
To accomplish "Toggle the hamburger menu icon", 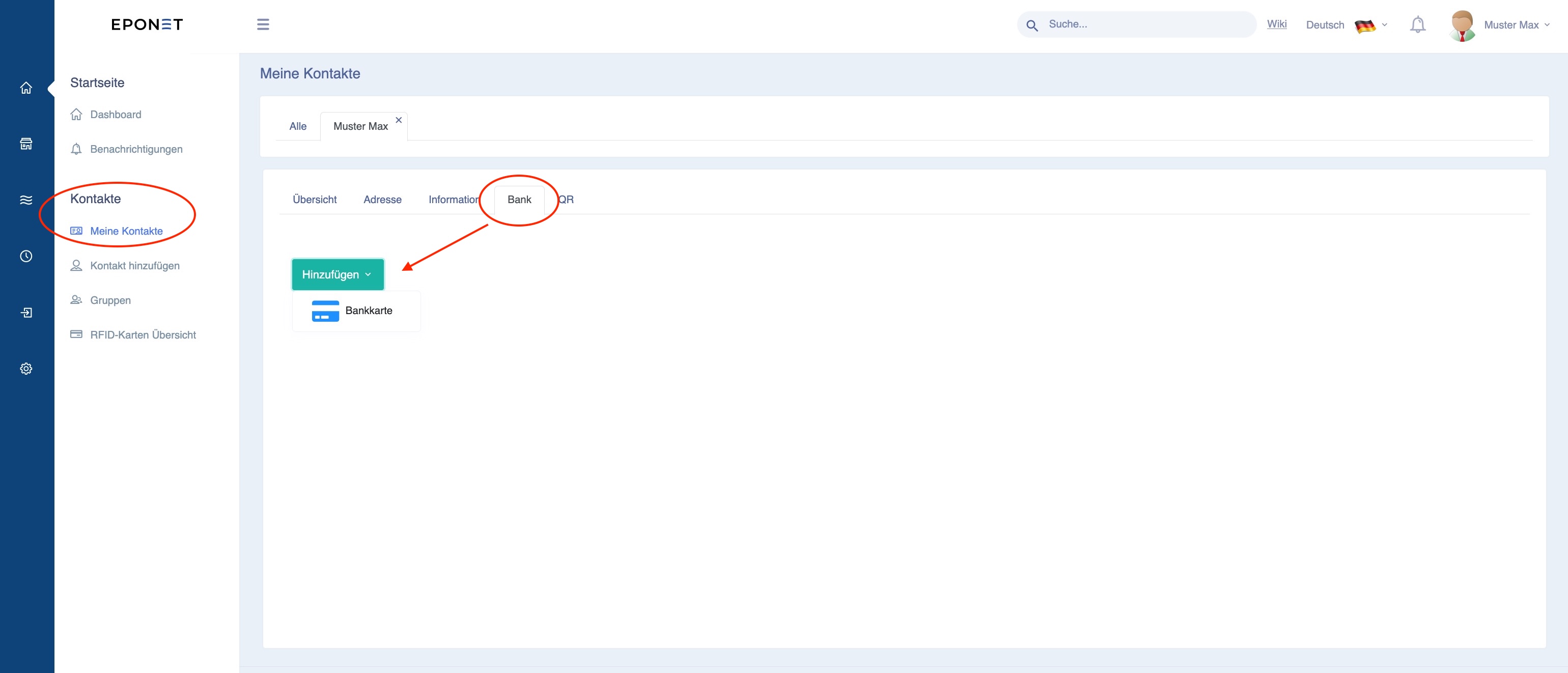I will tap(263, 24).
